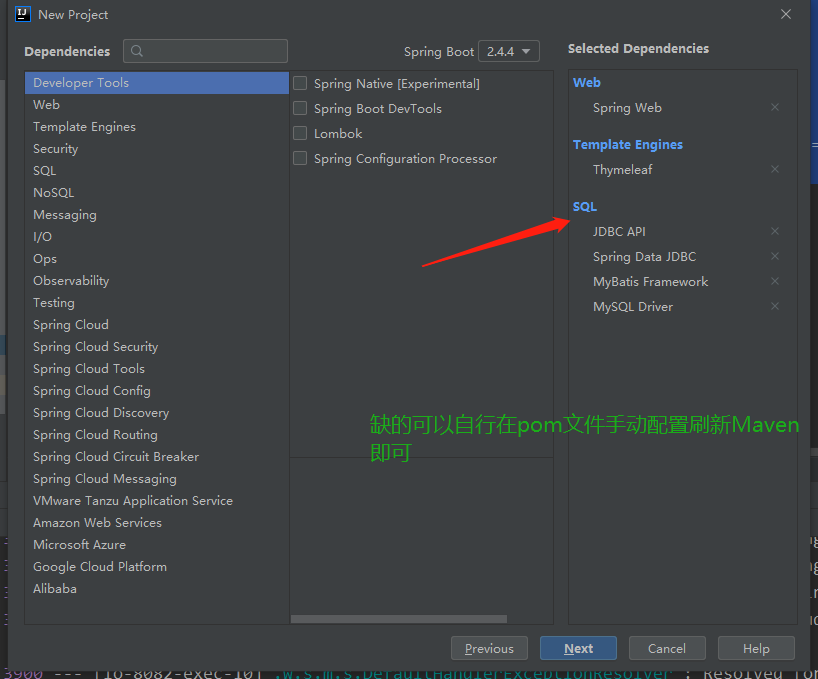The image size is (818, 679).
Task: Select the Ops category
Action: pos(157,259)
